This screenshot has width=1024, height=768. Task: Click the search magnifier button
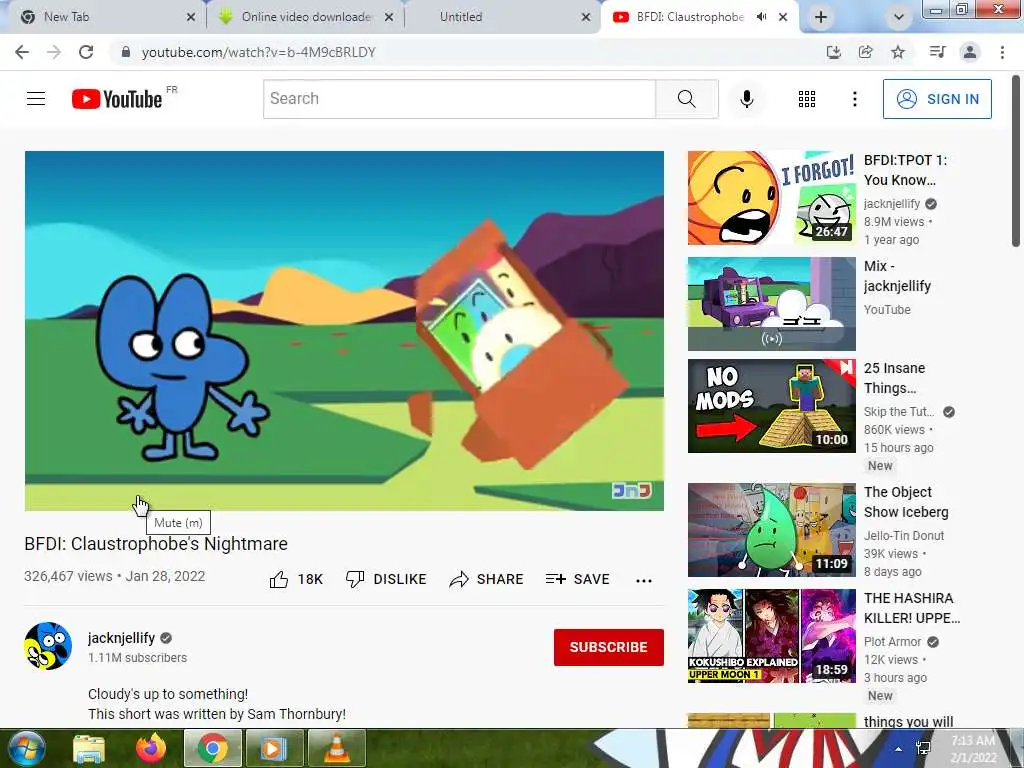click(686, 99)
